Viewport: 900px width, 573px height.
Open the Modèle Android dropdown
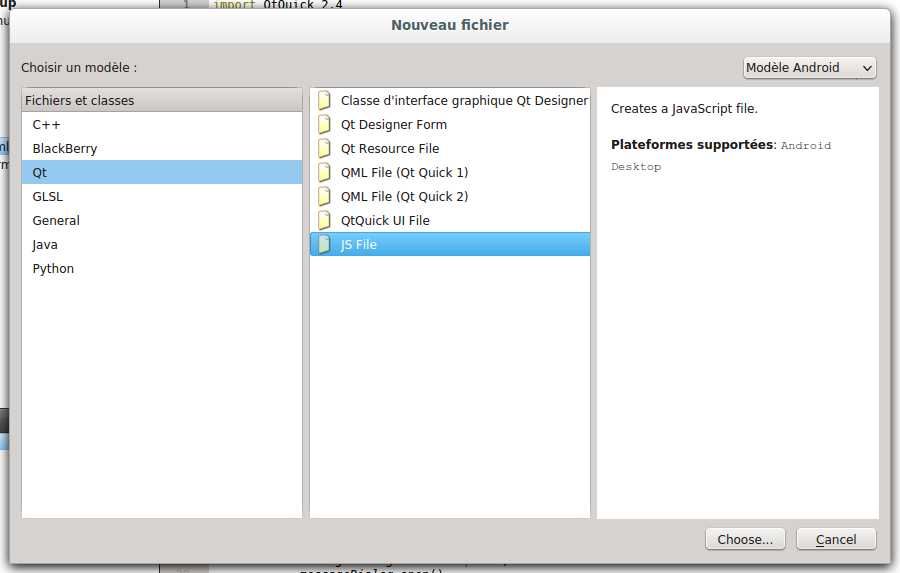pos(809,68)
